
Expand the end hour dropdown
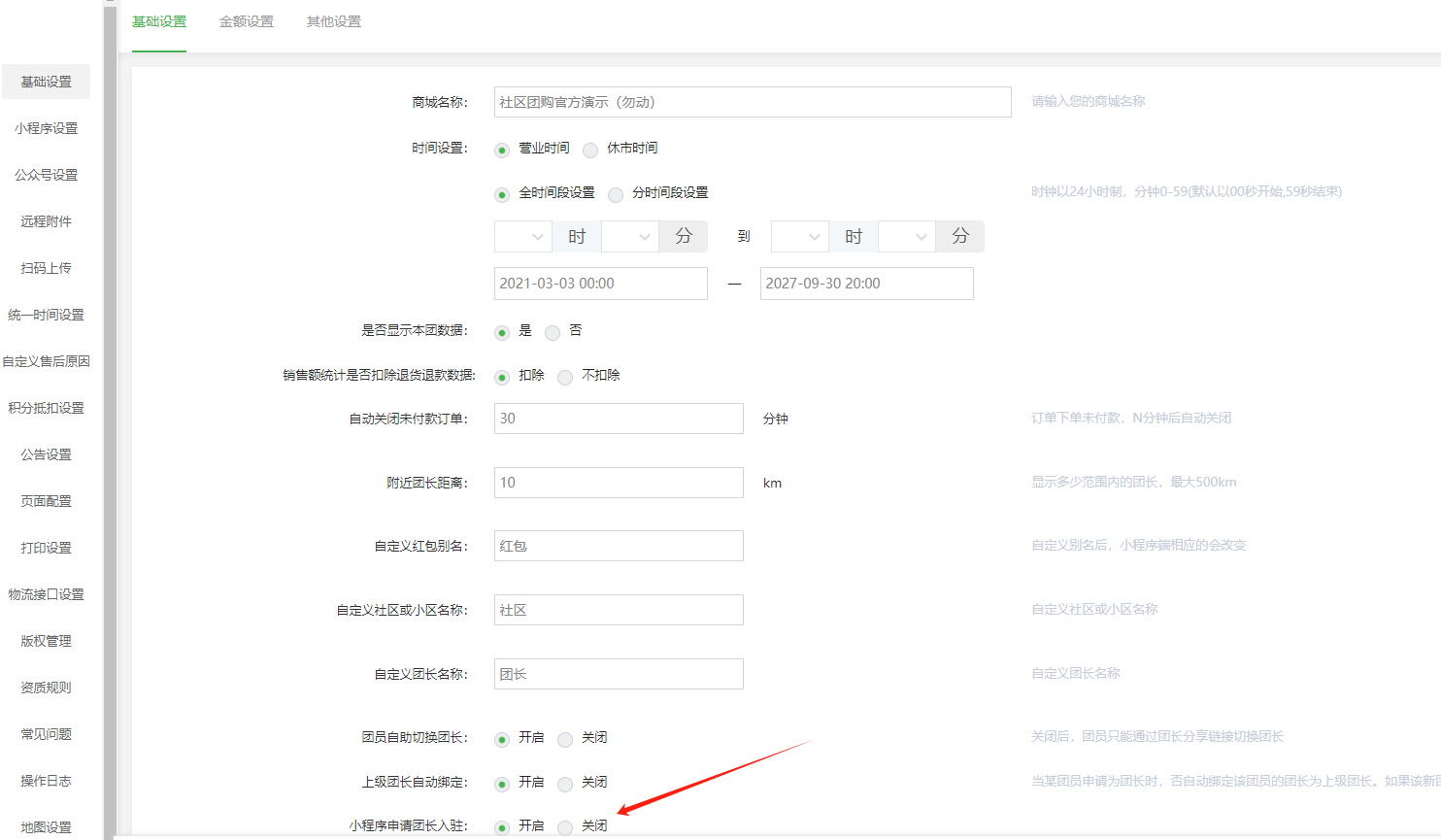coord(799,237)
